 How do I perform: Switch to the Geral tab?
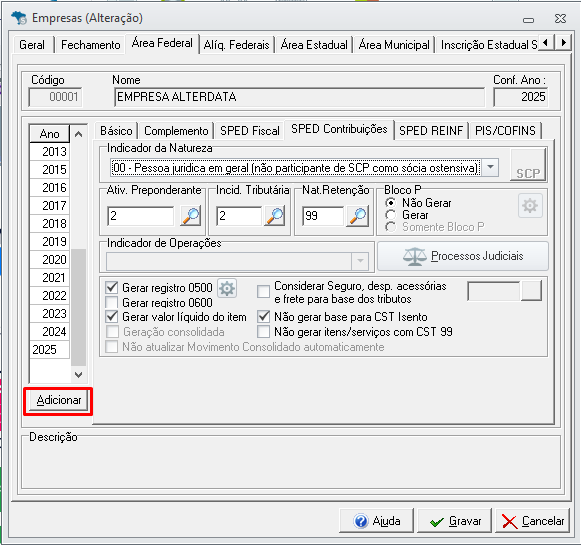[32, 45]
